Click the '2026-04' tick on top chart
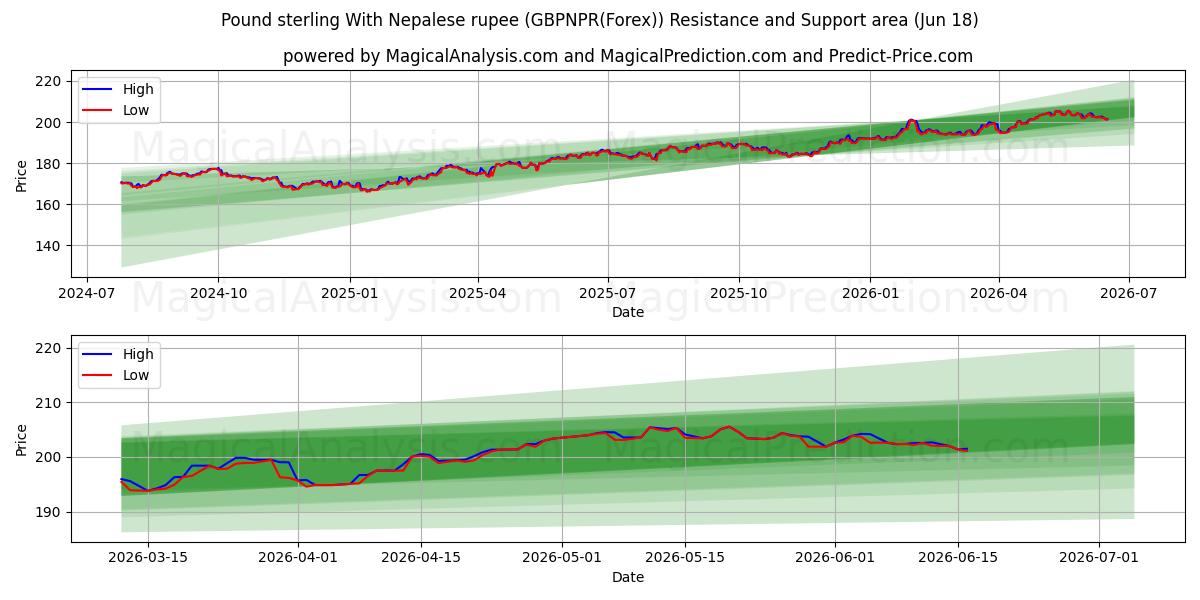The height and width of the screenshot is (600, 1200). click(999, 292)
